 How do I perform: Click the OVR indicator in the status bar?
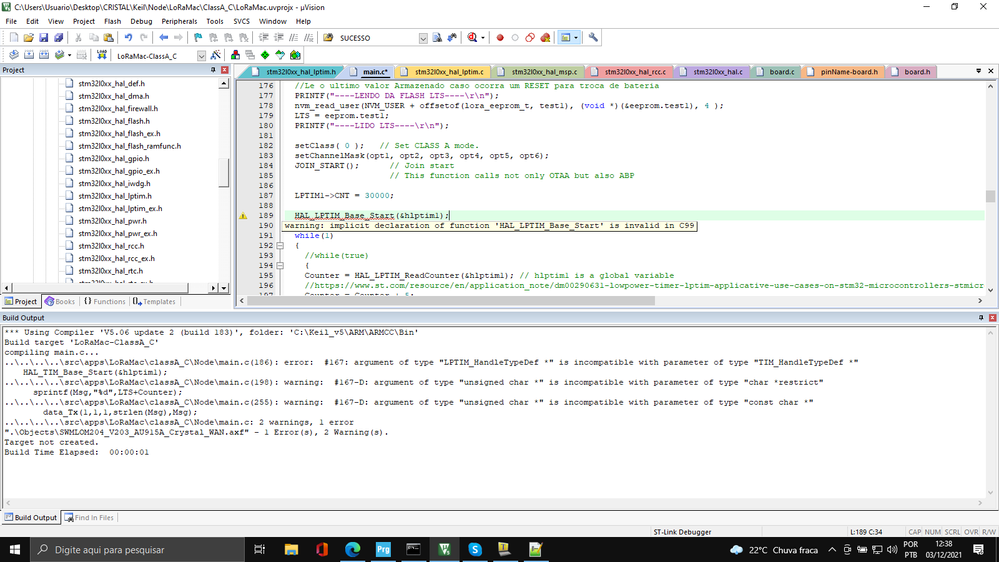[971, 531]
